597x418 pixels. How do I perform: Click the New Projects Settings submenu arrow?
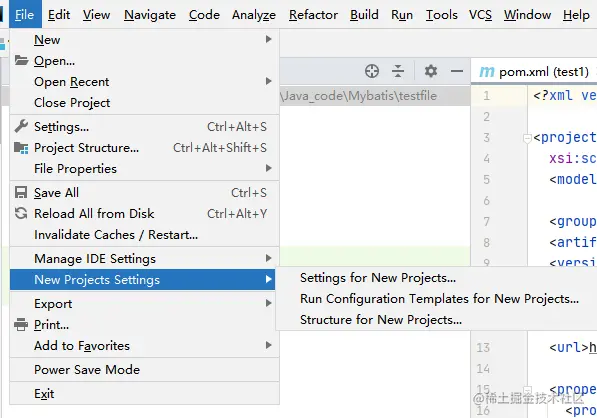[268, 279]
